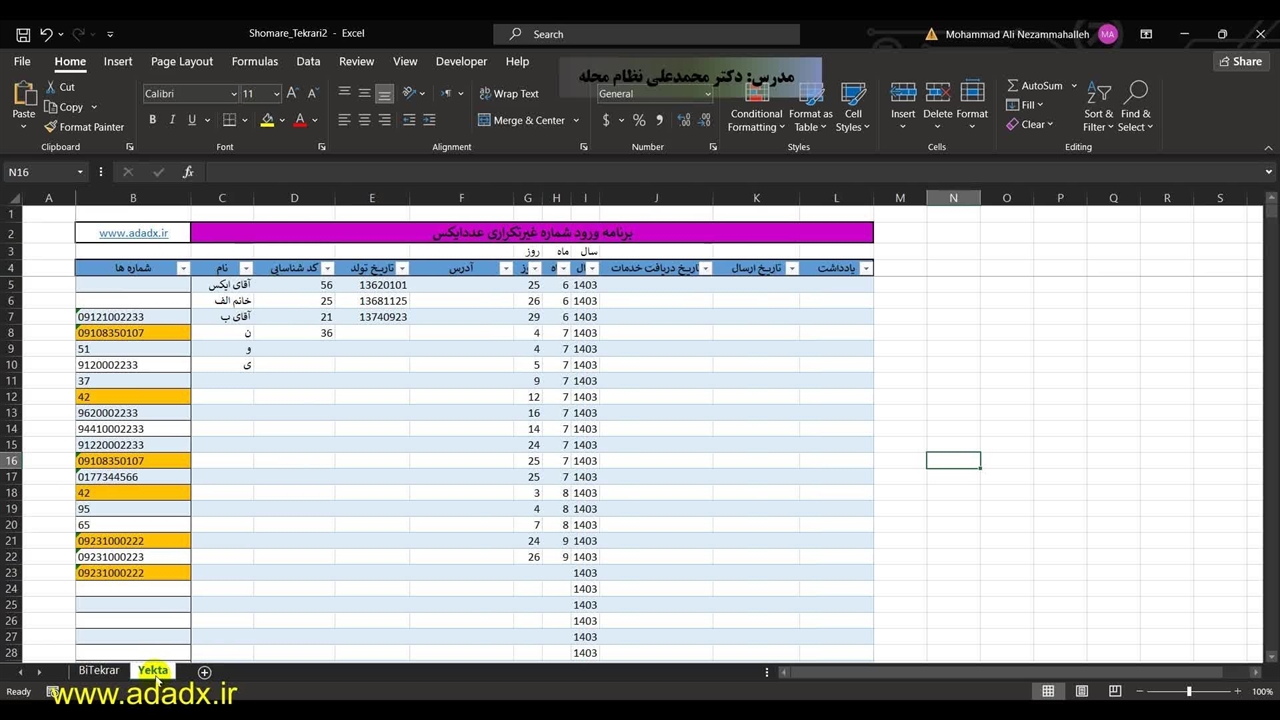Click the Share button
1280x720 pixels.
1239,61
